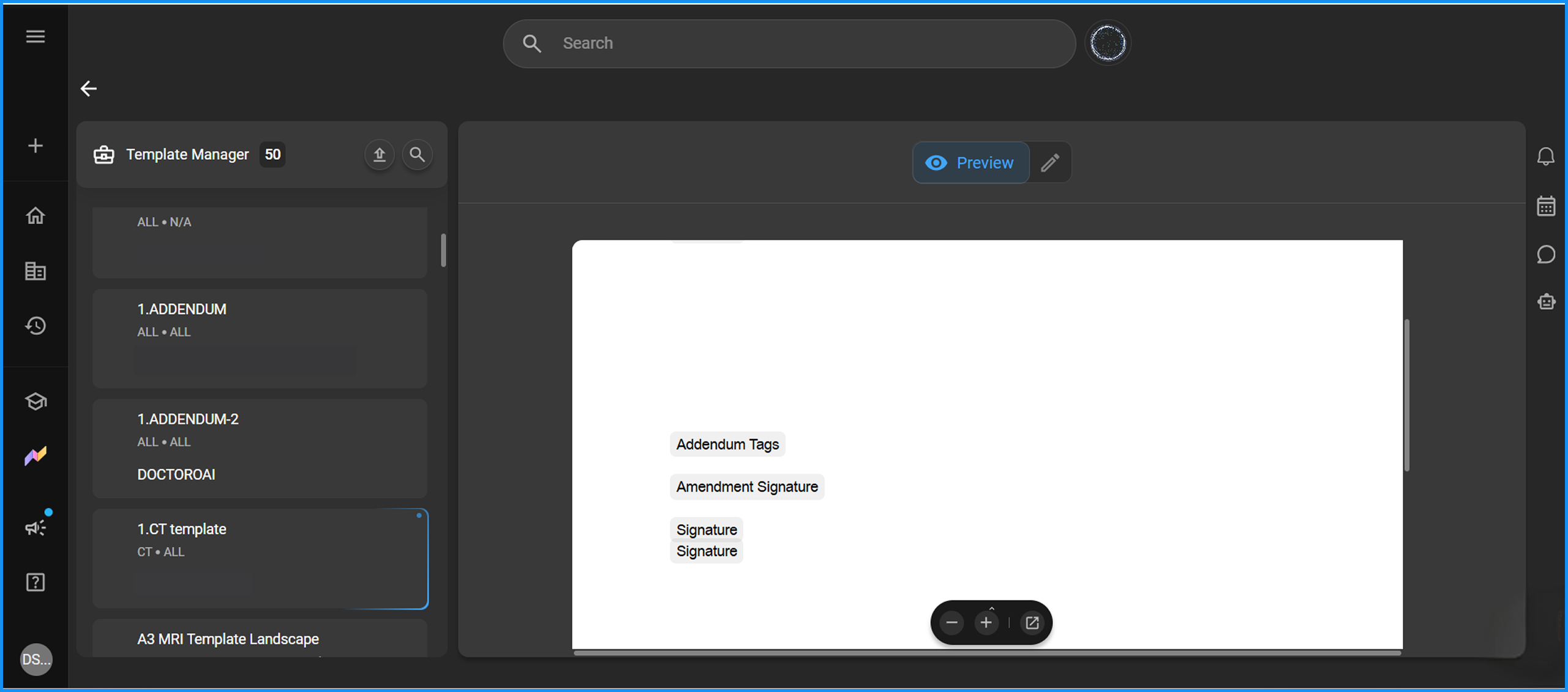Open the robot assistant icon
This screenshot has width=1568, height=692.
(1546, 302)
